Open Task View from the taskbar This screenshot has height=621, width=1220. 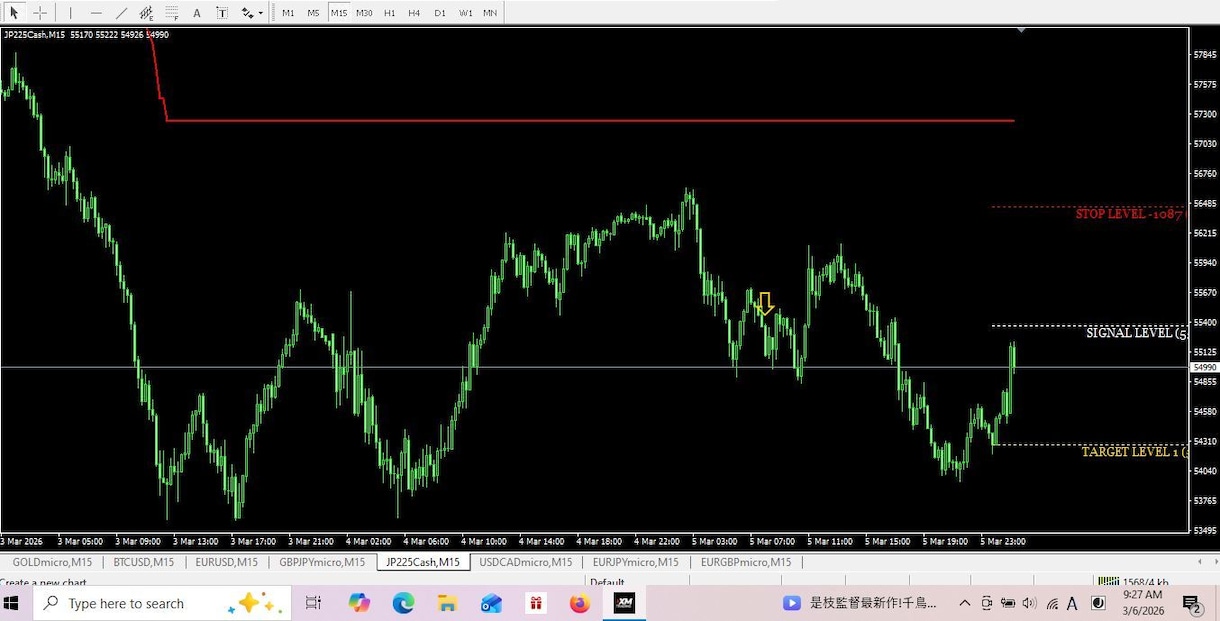coord(313,603)
